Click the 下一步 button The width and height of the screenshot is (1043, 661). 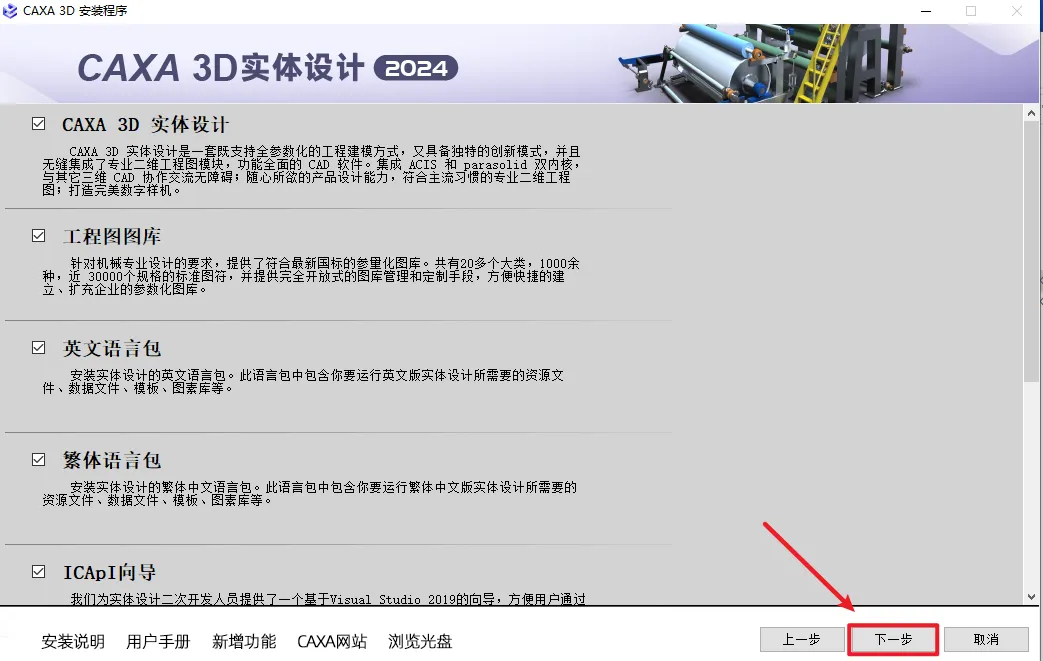[893, 640]
